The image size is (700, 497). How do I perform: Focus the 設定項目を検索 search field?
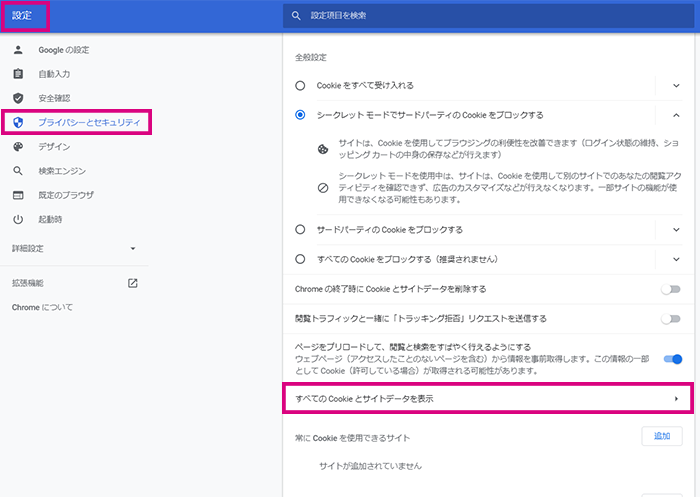(x=488, y=16)
